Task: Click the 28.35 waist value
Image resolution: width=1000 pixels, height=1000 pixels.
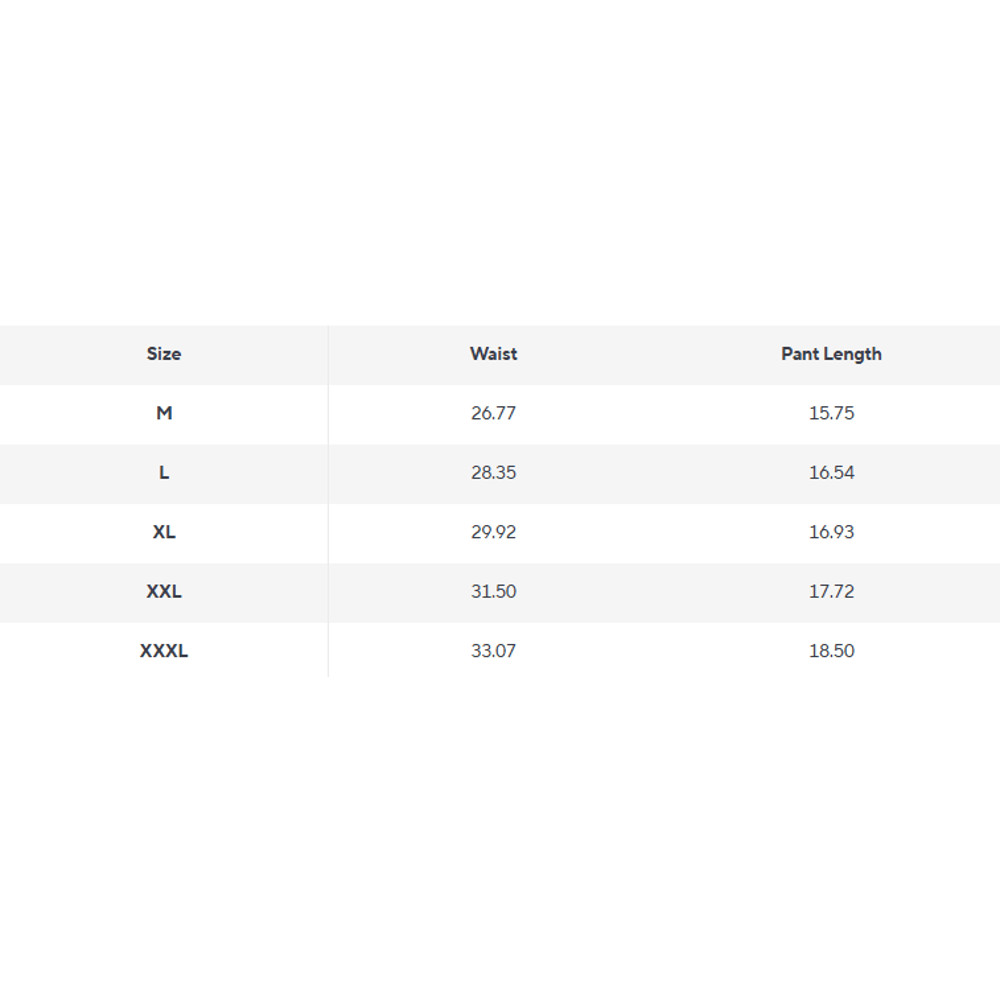Action: [494, 473]
